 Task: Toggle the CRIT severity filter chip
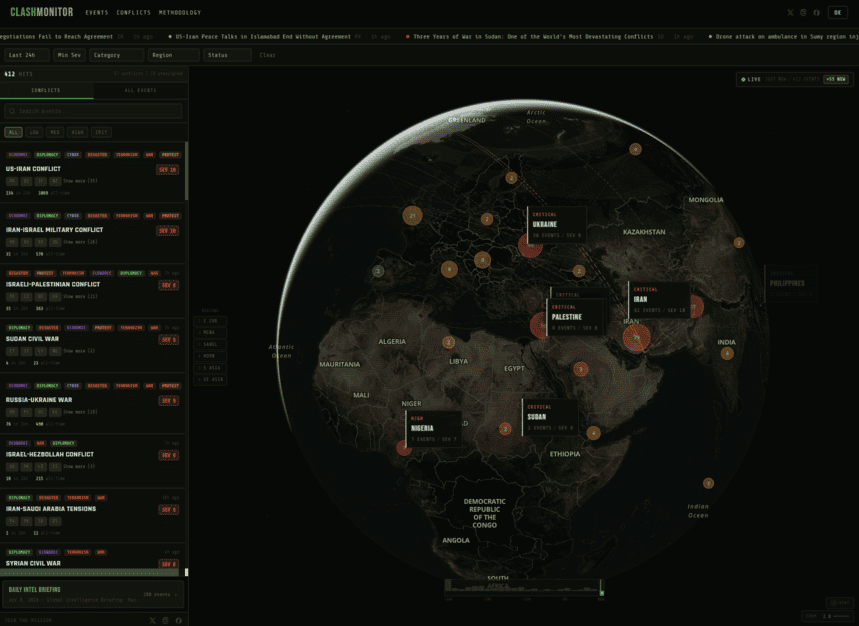[102, 132]
